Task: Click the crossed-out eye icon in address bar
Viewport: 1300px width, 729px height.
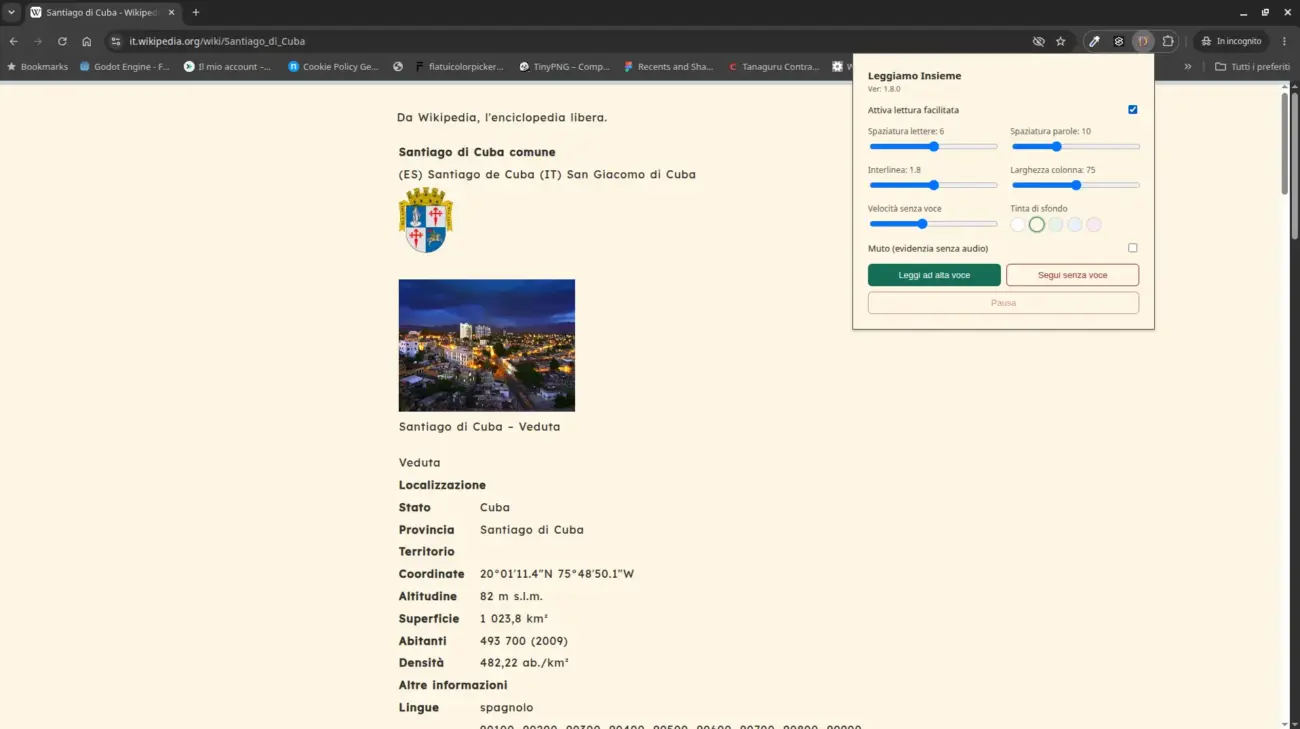Action: tap(1039, 41)
